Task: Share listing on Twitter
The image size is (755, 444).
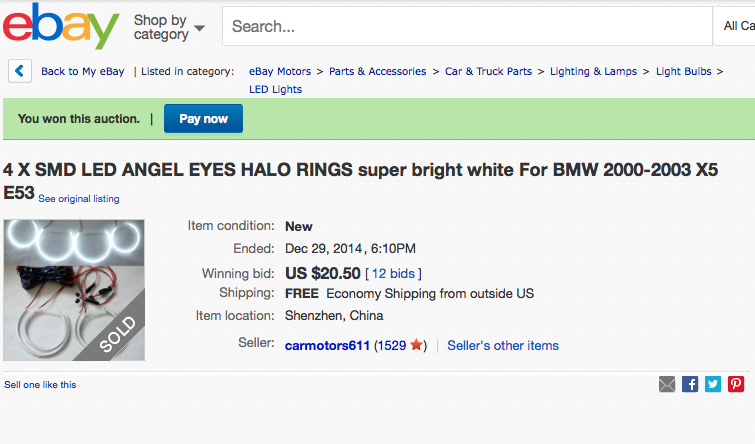Action: [713, 384]
